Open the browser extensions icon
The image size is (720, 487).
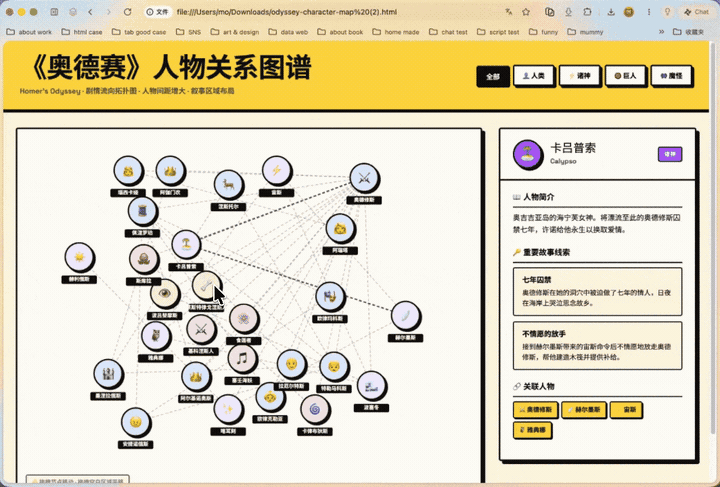tap(587, 12)
